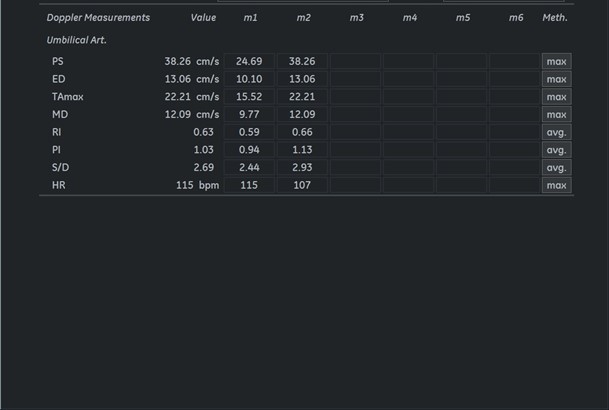This screenshot has height=410, width=609.
Task: Click the MD result 12.09 cm/s
Action: click(x=192, y=115)
